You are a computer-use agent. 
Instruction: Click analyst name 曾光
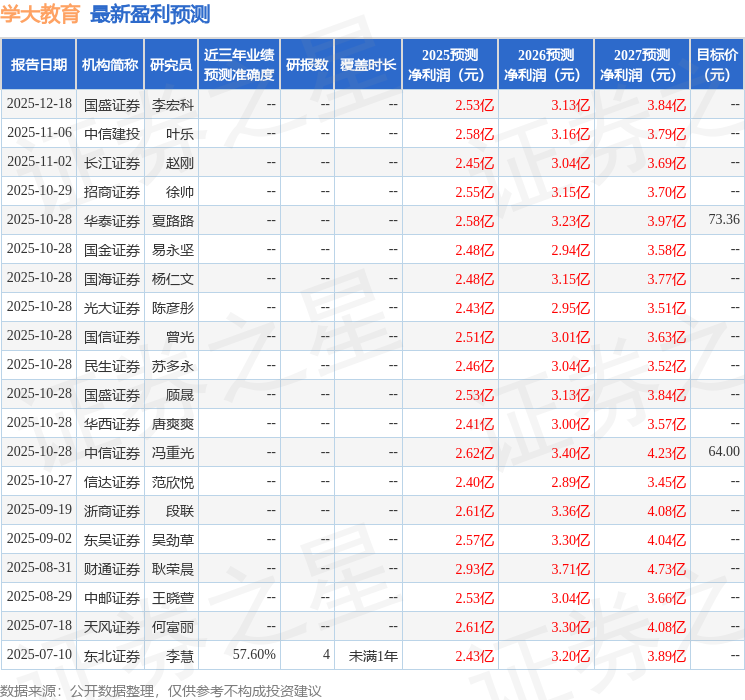click(180, 337)
